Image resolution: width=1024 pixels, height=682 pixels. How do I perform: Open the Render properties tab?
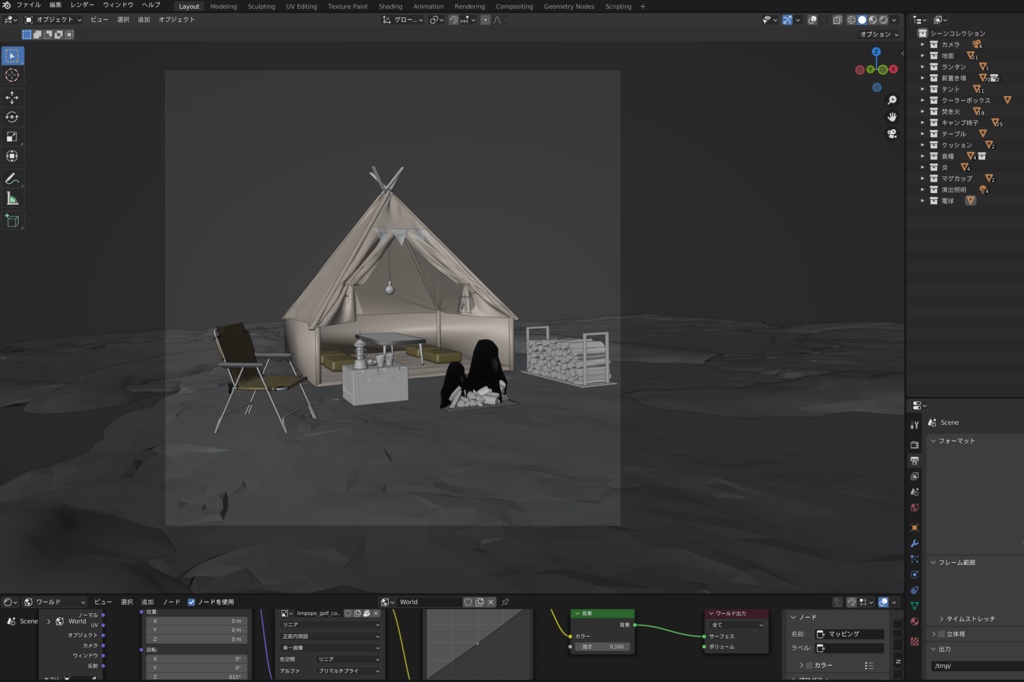tap(914, 445)
